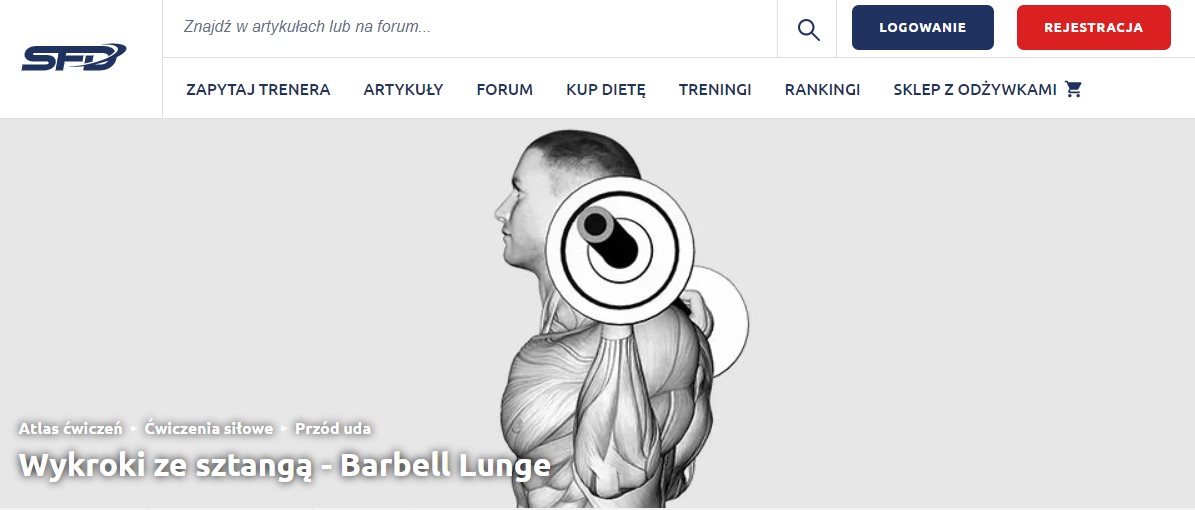1195x510 pixels.
Task: Click the magnifying glass search icon
Action: coord(808,30)
